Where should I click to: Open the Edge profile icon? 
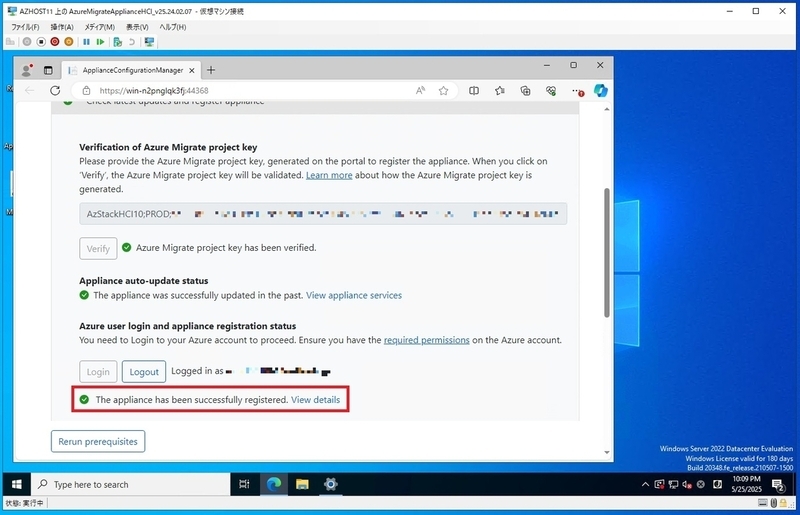pos(27,70)
